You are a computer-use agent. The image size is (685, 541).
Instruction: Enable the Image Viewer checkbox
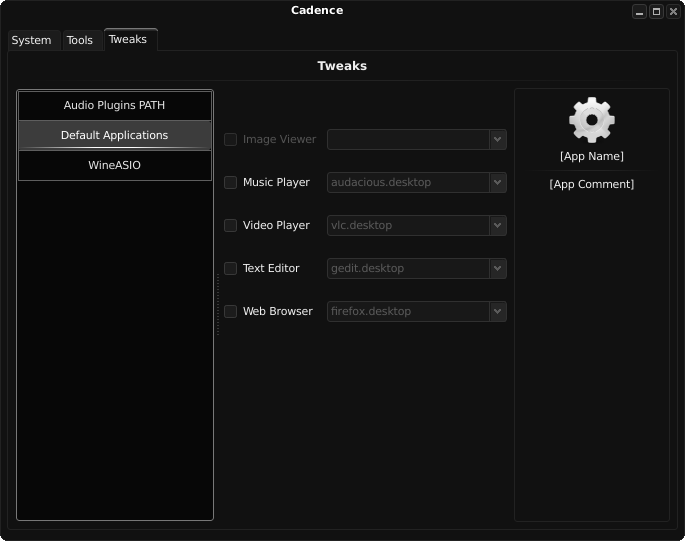[230, 139]
